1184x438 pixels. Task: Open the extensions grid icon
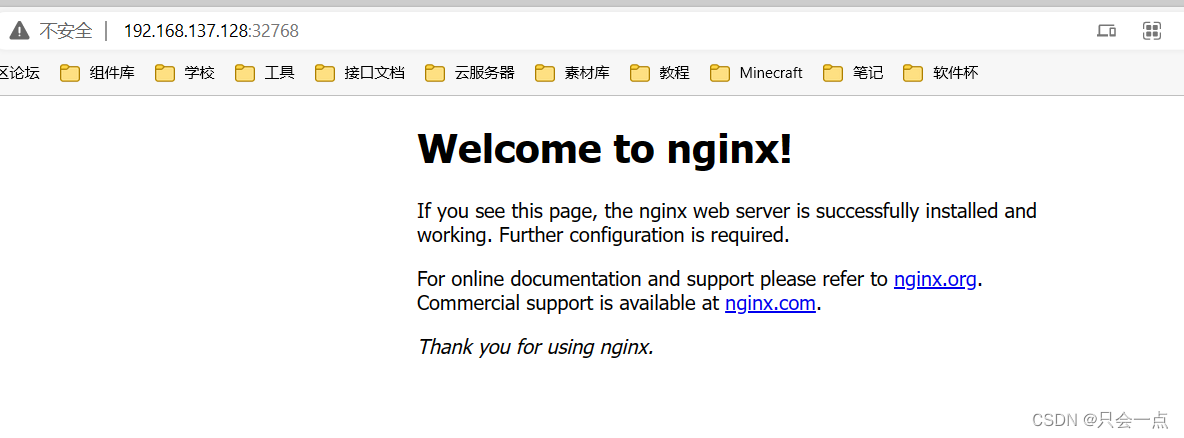[x=1152, y=31]
